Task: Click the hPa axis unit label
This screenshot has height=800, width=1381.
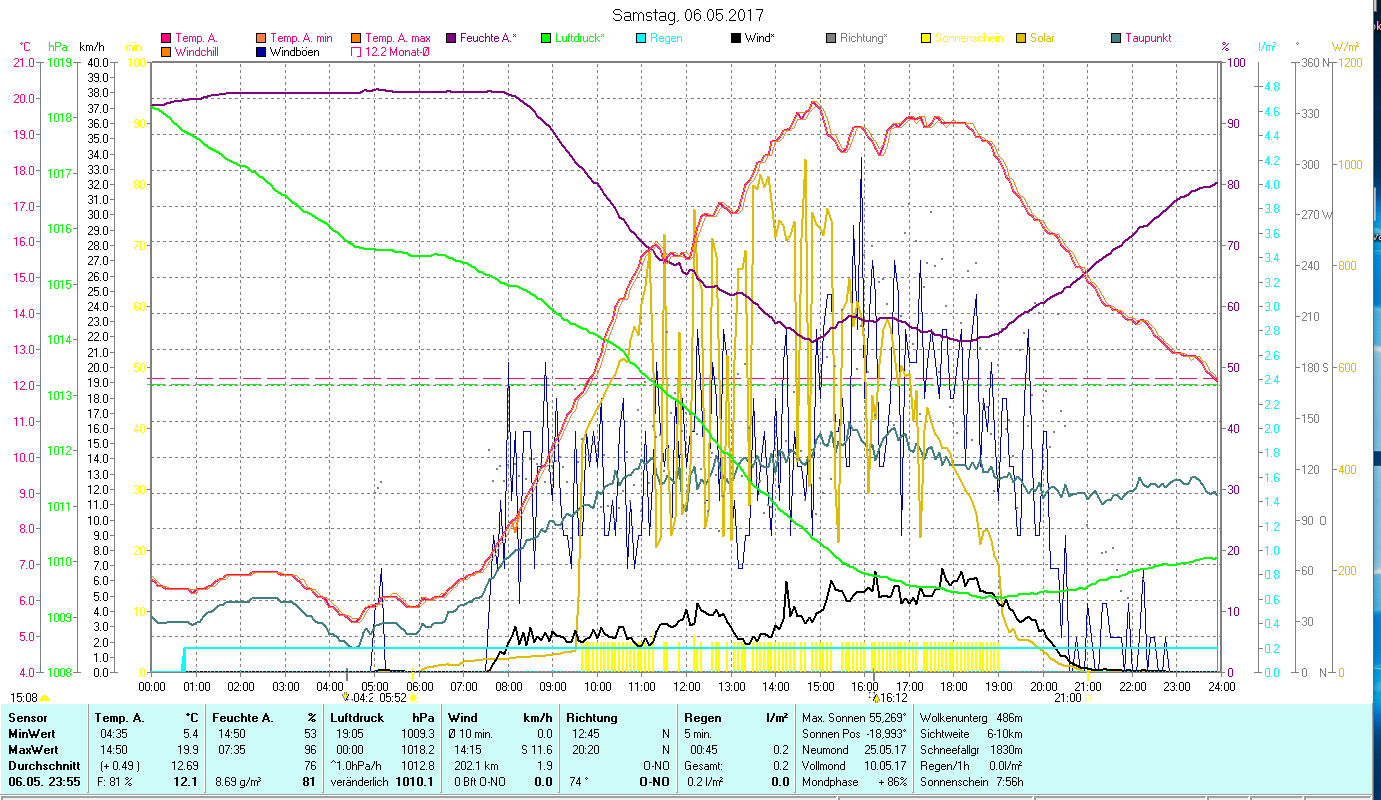Action: (x=57, y=47)
